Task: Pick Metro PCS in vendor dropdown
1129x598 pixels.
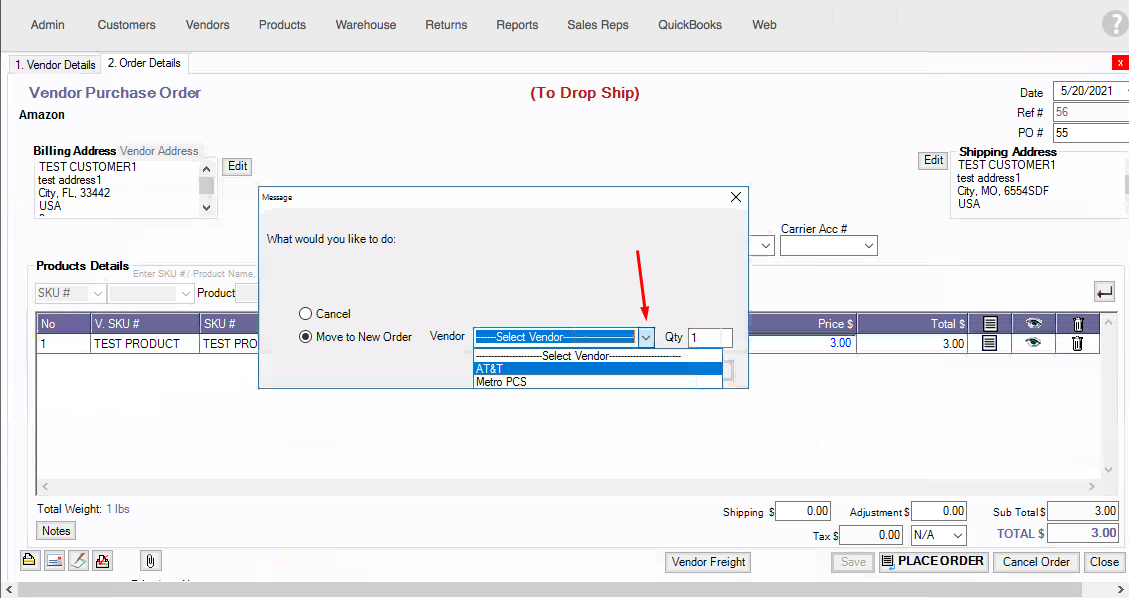Action: point(597,382)
